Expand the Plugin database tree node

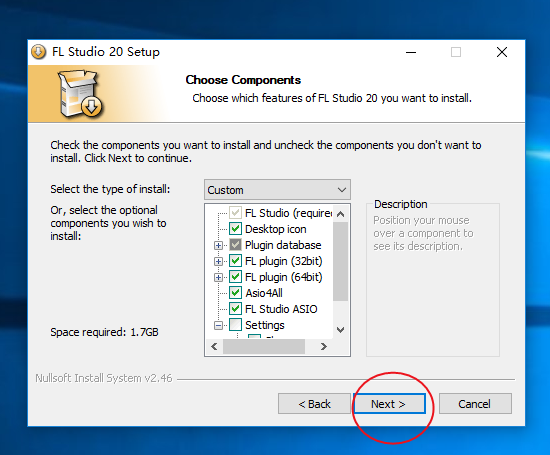coord(218,245)
